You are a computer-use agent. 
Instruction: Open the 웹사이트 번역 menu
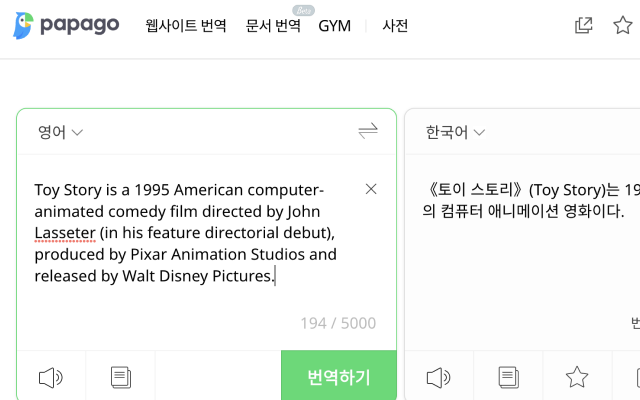coord(186,26)
